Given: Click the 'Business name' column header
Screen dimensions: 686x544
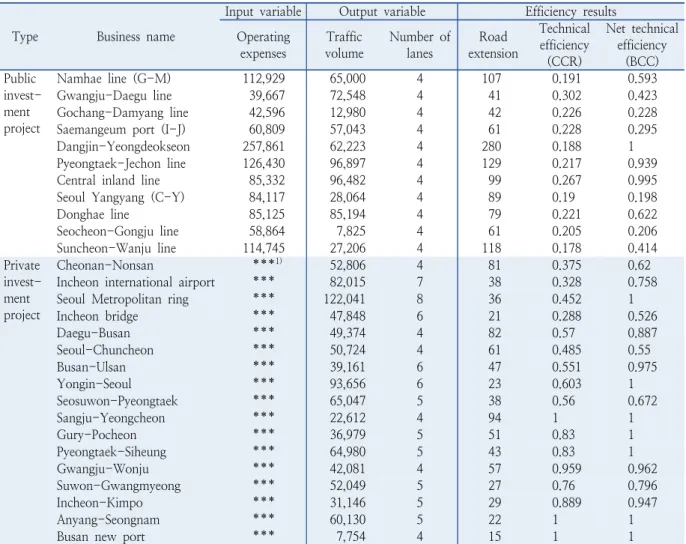Looking at the screenshot, I should coord(136,37).
